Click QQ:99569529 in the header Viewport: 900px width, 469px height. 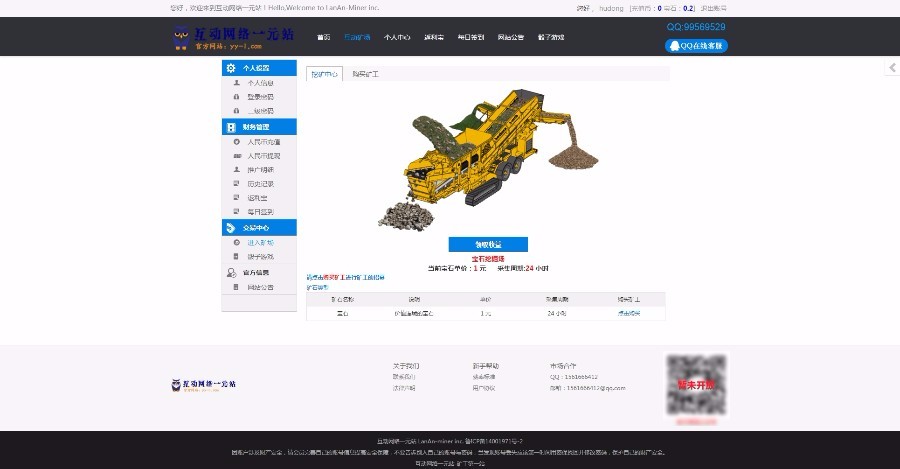point(696,27)
